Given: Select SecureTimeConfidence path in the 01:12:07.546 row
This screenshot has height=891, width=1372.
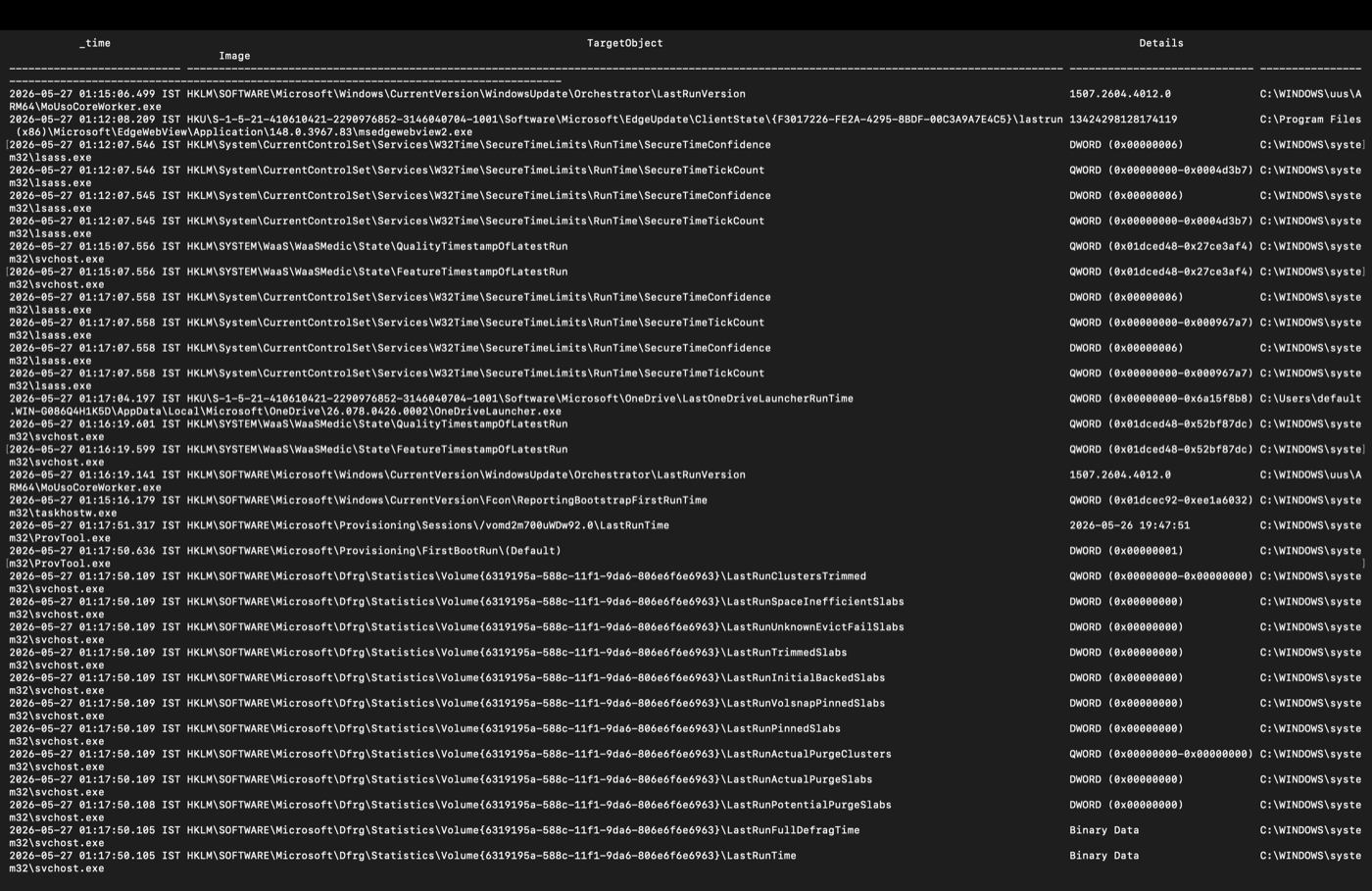Looking at the screenshot, I should point(479,145).
